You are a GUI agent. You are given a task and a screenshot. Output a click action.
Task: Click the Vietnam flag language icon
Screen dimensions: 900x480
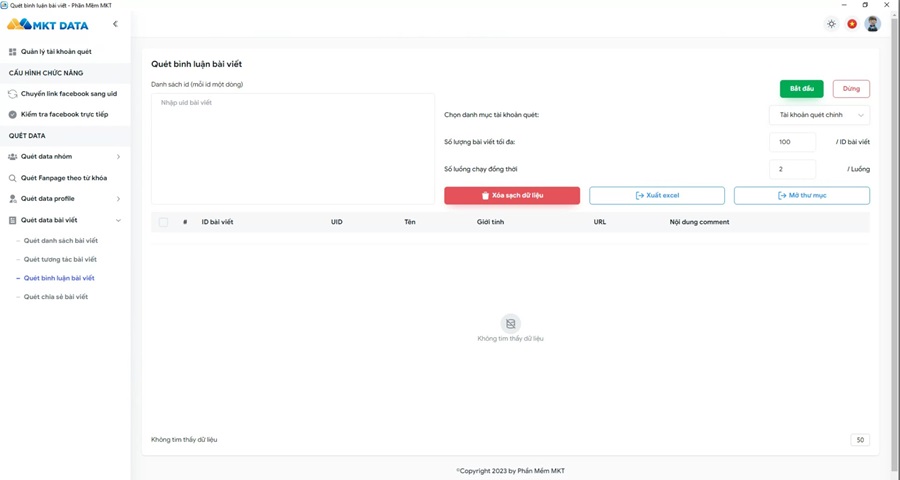(852, 24)
